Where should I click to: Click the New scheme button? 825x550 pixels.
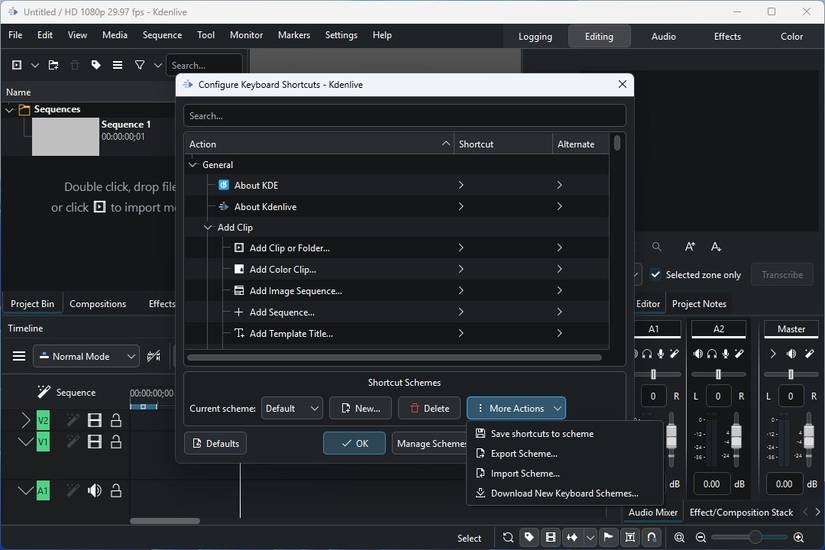pos(360,408)
